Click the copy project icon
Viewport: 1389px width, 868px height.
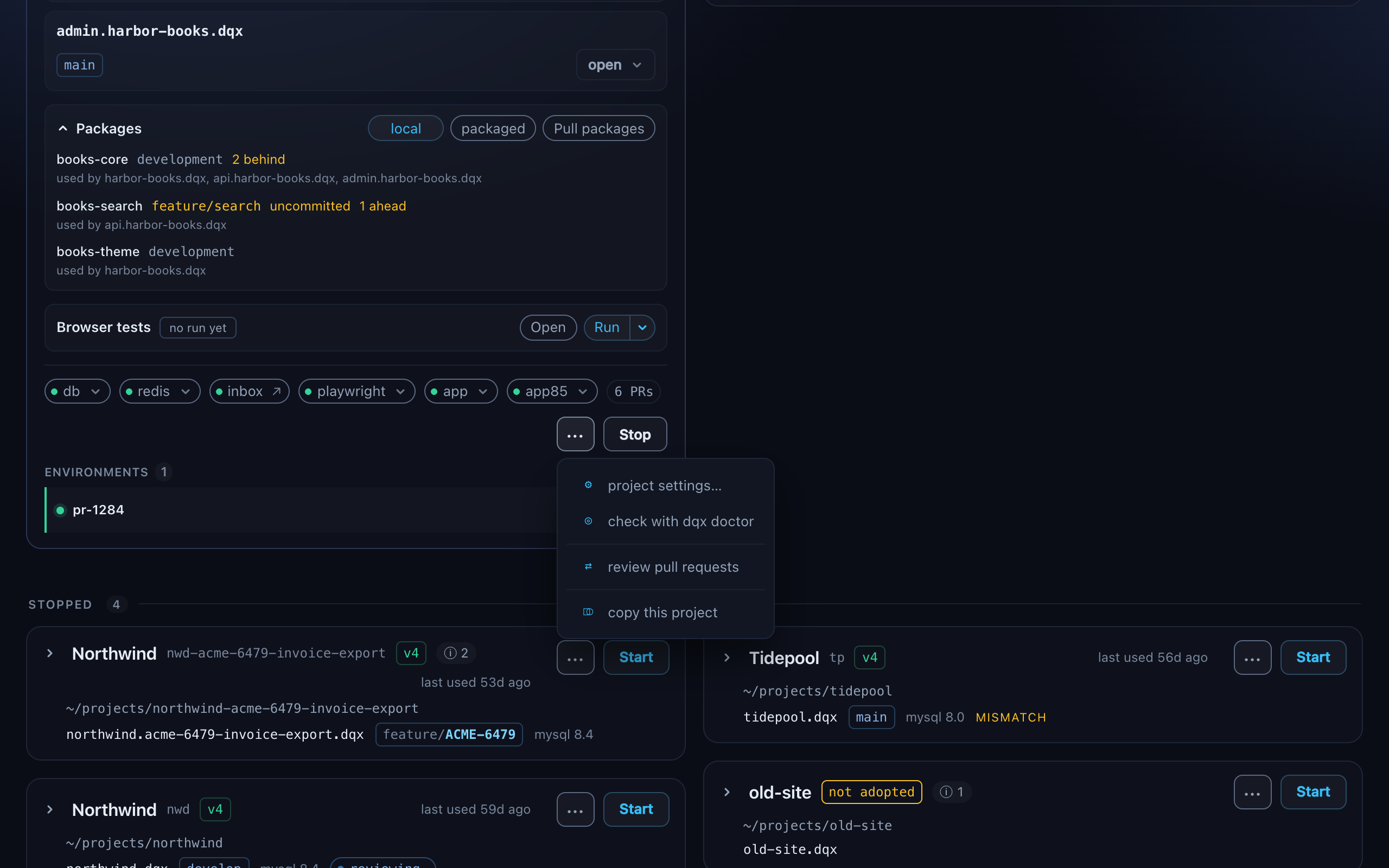point(588,612)
